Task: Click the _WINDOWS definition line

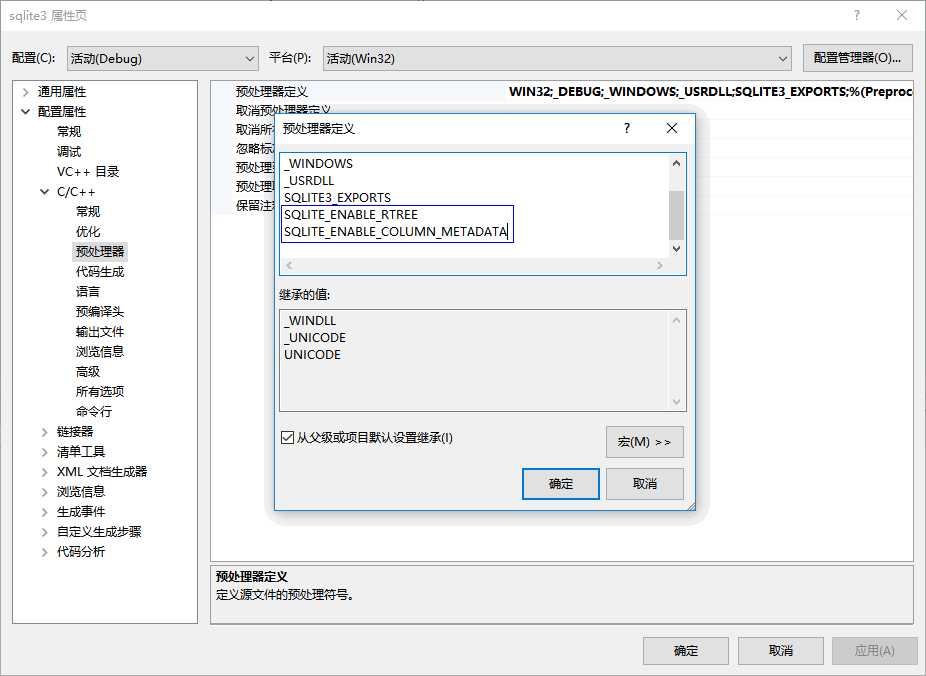Action: click(318, 163)
